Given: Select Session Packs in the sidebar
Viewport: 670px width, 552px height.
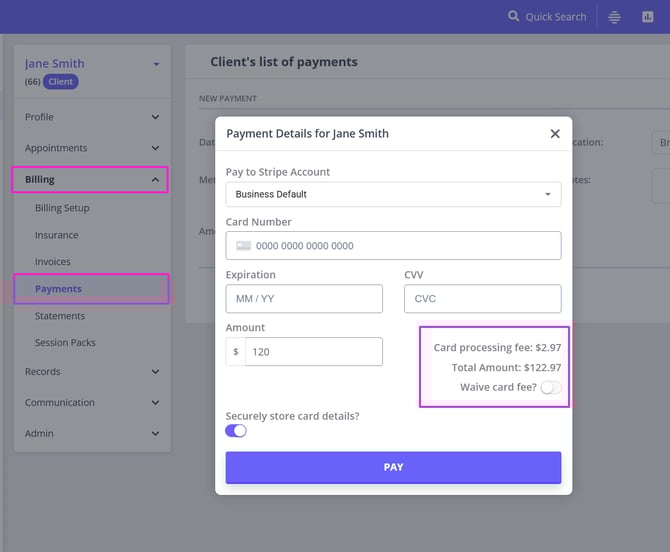Looking at the screenshot, I should tap(65, 343).
